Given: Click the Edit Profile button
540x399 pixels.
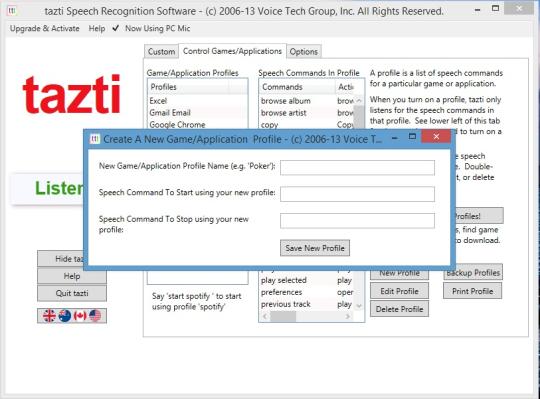Looking at the screenshot, I should 399,291.
